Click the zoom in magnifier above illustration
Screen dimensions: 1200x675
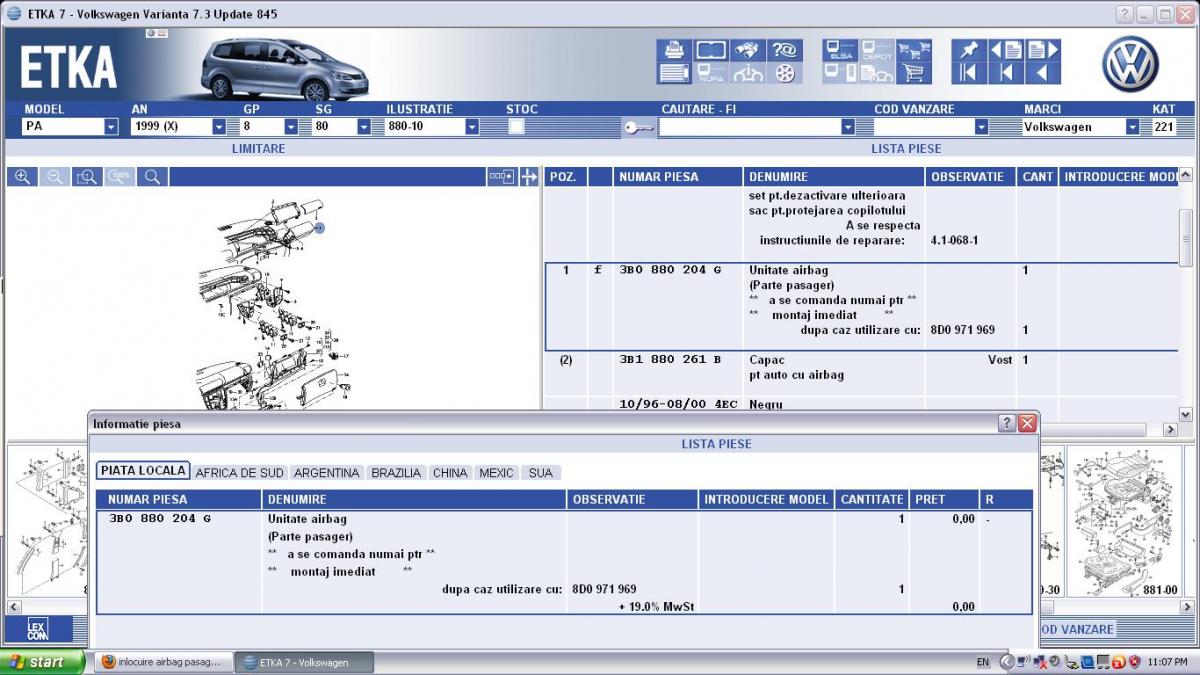tap(22, 177)
